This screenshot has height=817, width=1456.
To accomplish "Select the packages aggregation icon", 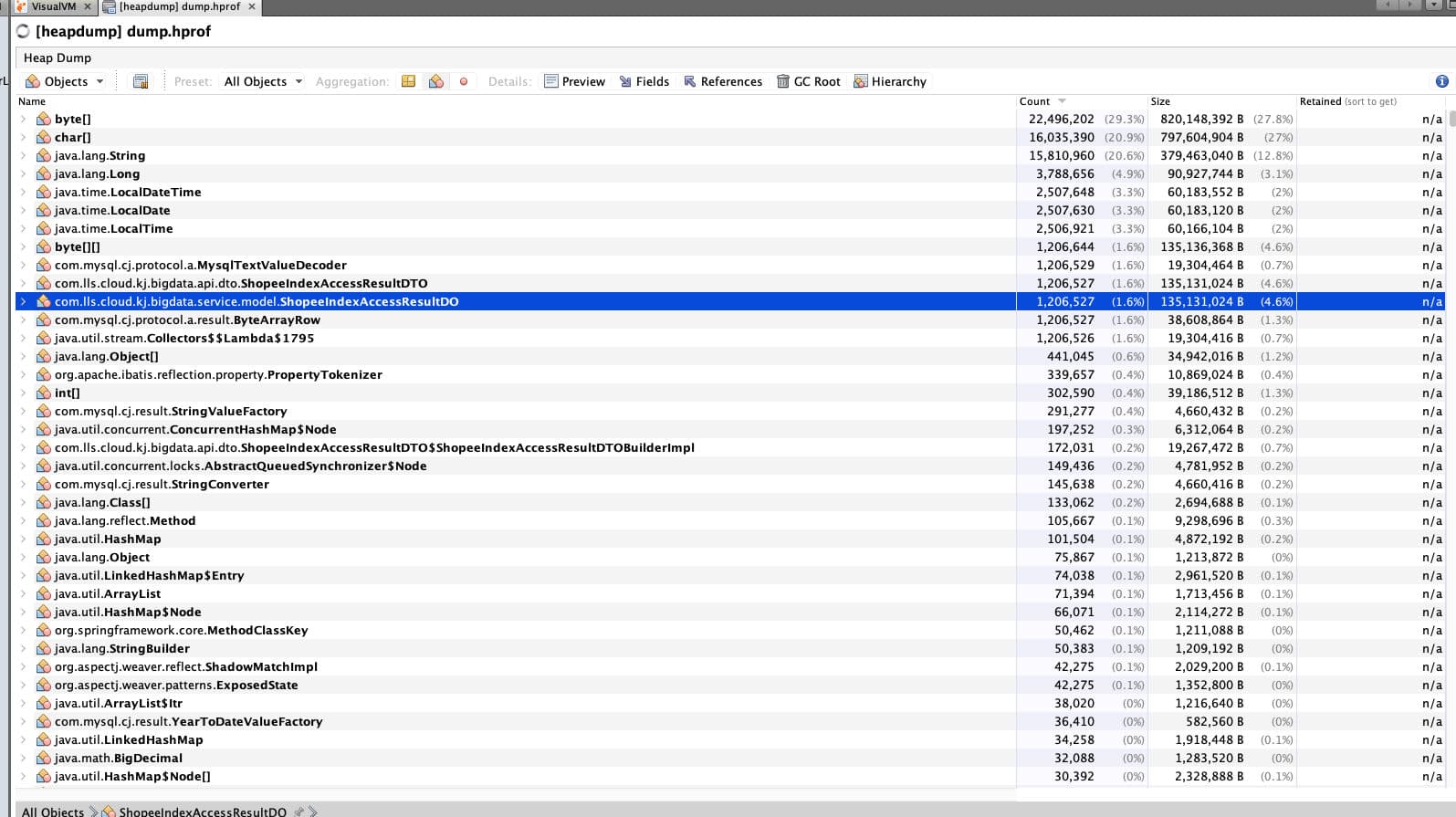I will (x=408, y=81).
